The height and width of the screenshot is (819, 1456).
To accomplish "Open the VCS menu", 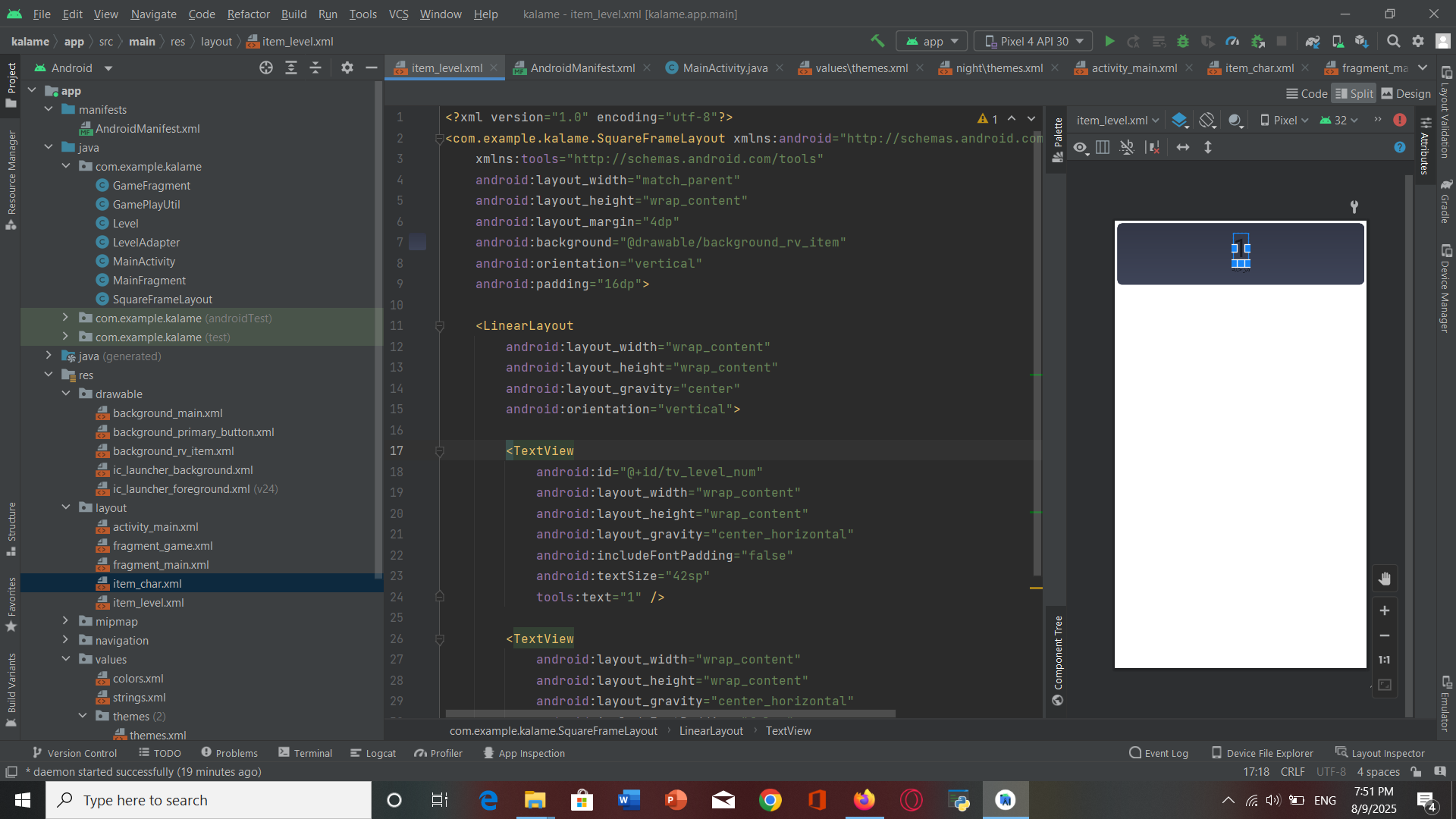I will 398,14.
